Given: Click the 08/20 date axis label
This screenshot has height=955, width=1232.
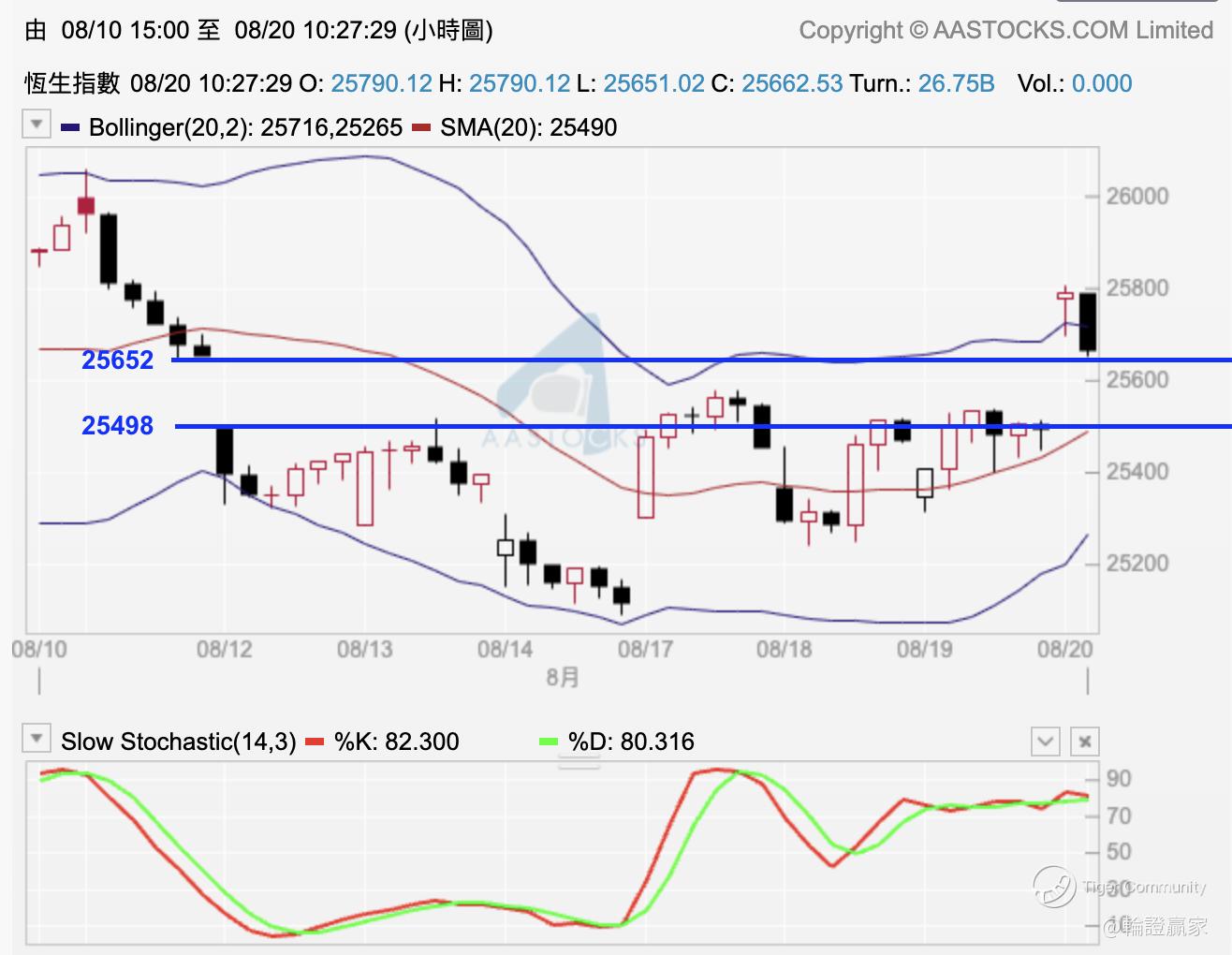Looking at the screenshot, I should click(x=1065, y=649).
